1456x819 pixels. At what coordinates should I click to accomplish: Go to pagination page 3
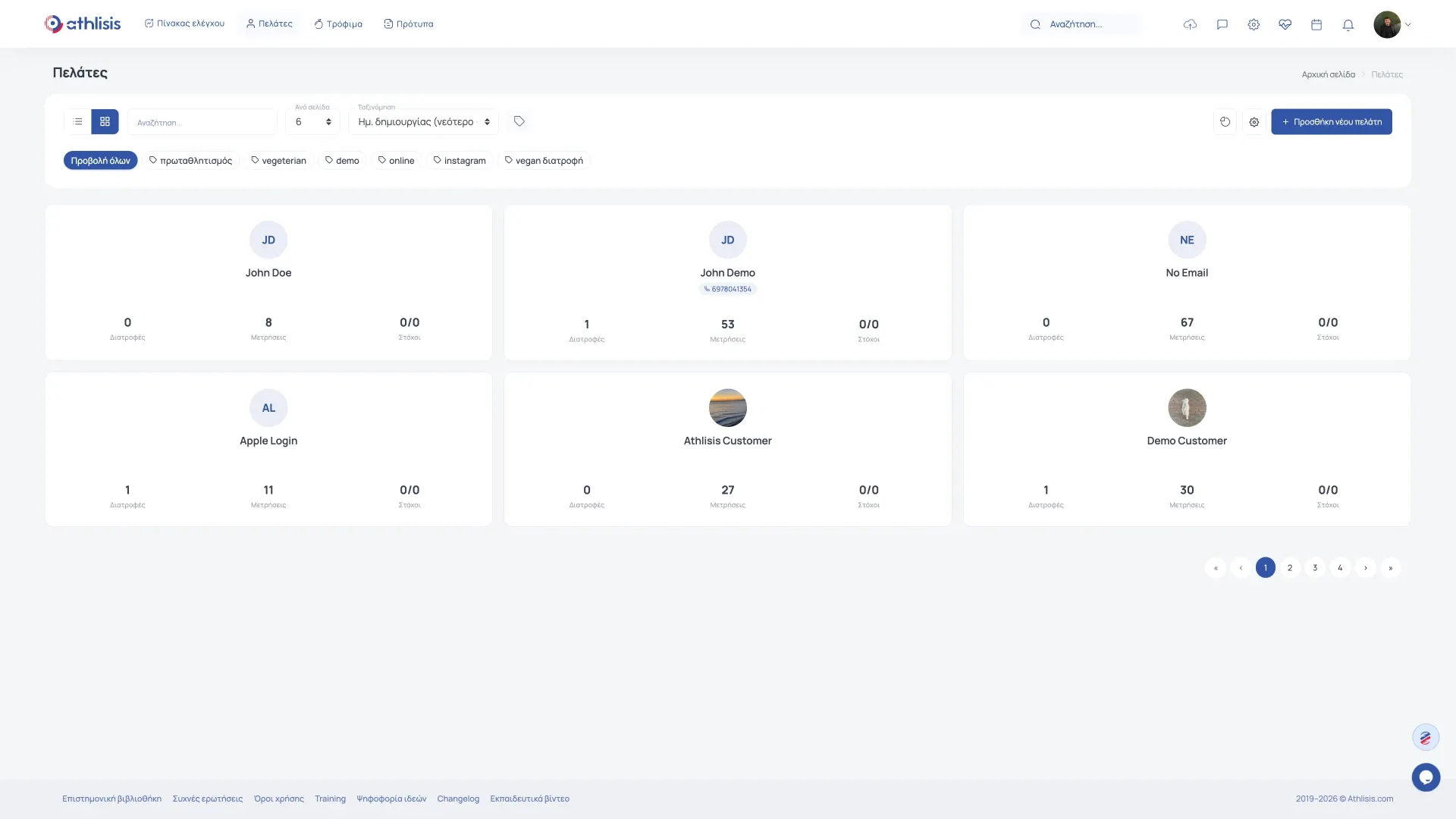tap(1315, 568)
